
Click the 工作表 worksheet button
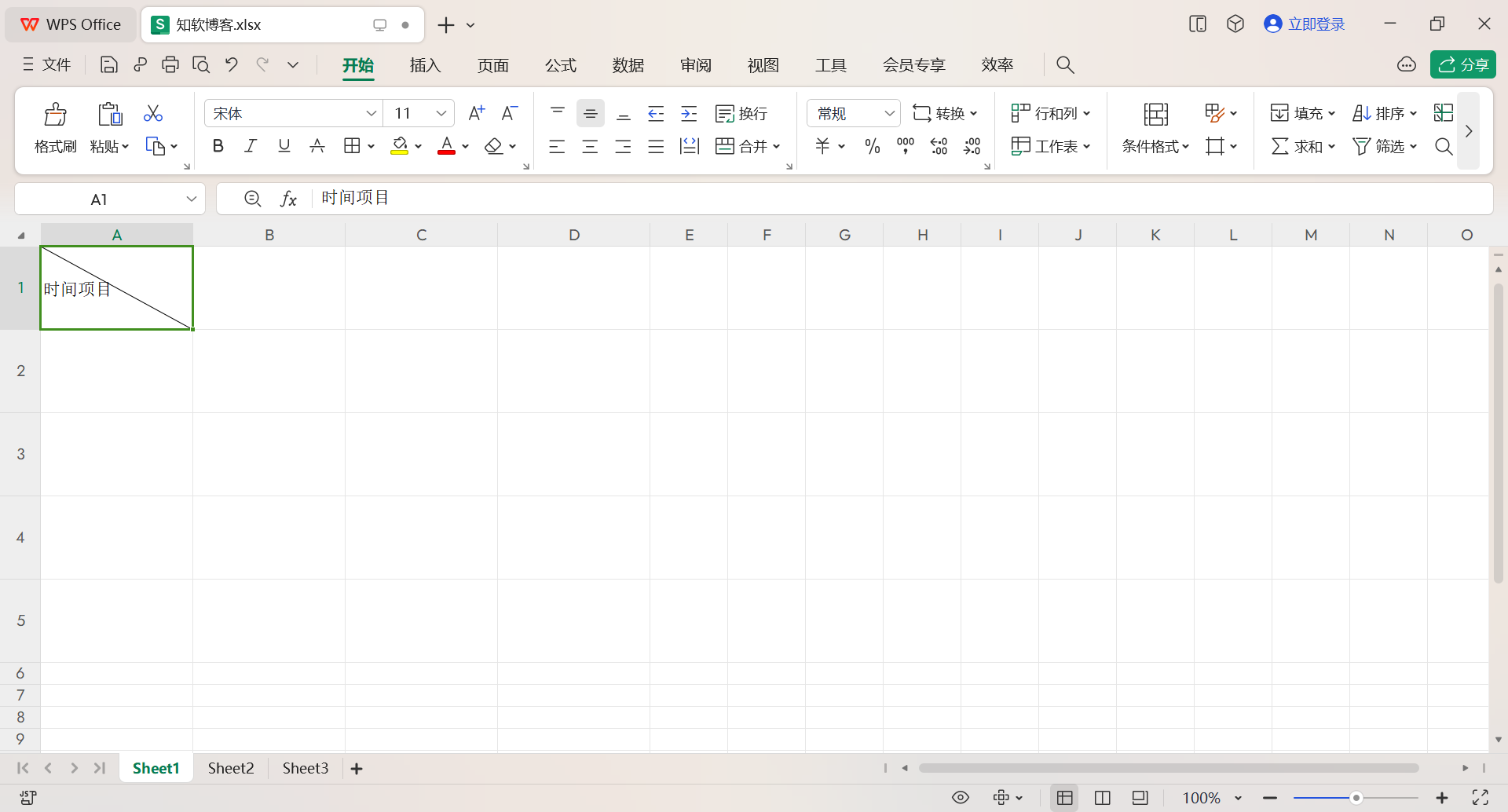click(x=1051, y=146)
